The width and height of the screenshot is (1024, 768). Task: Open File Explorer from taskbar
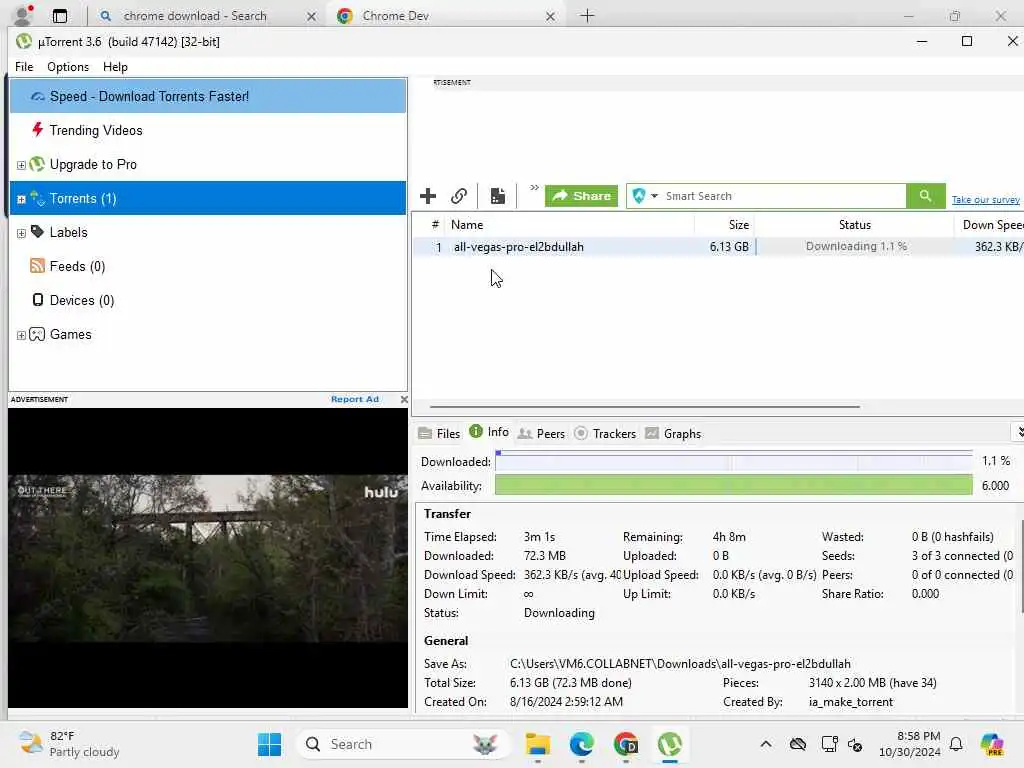537,744
